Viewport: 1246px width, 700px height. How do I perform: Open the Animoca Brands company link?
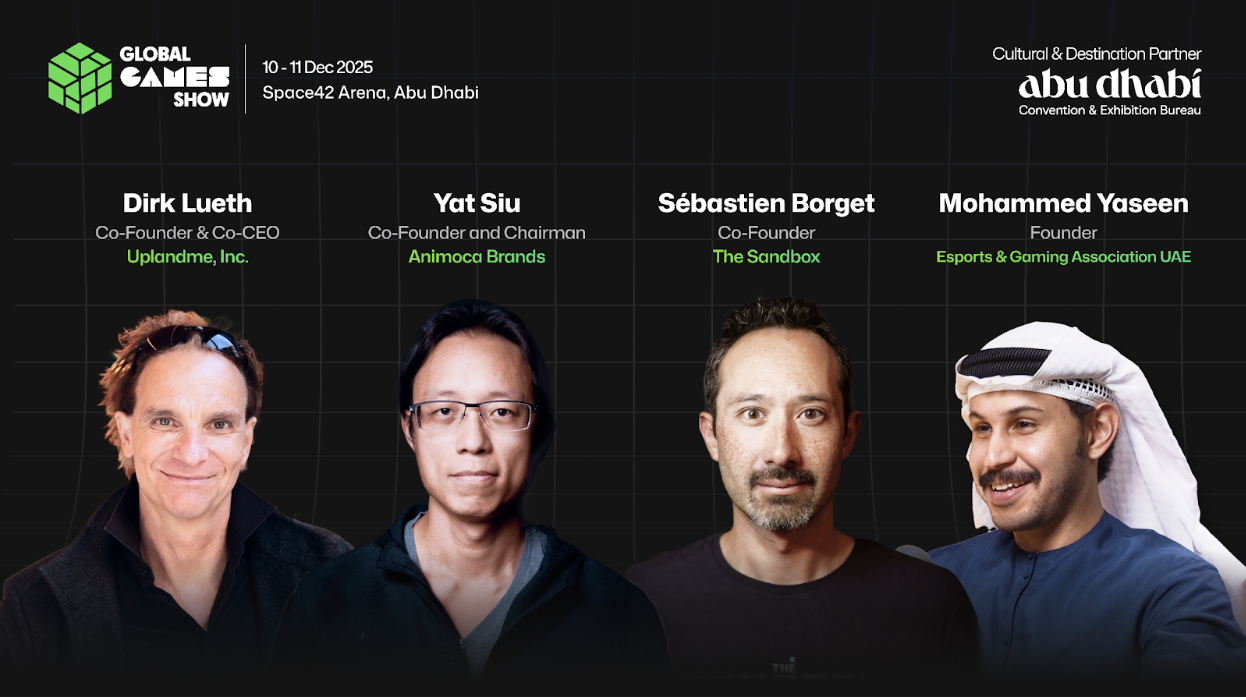477,257
